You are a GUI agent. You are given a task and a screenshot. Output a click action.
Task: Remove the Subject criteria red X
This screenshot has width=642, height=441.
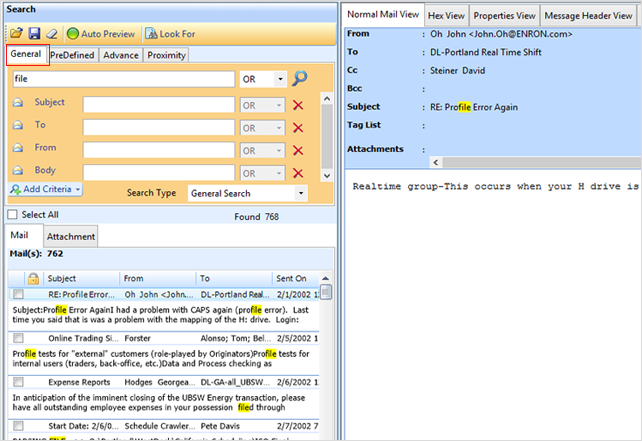(x=298, y=105)
